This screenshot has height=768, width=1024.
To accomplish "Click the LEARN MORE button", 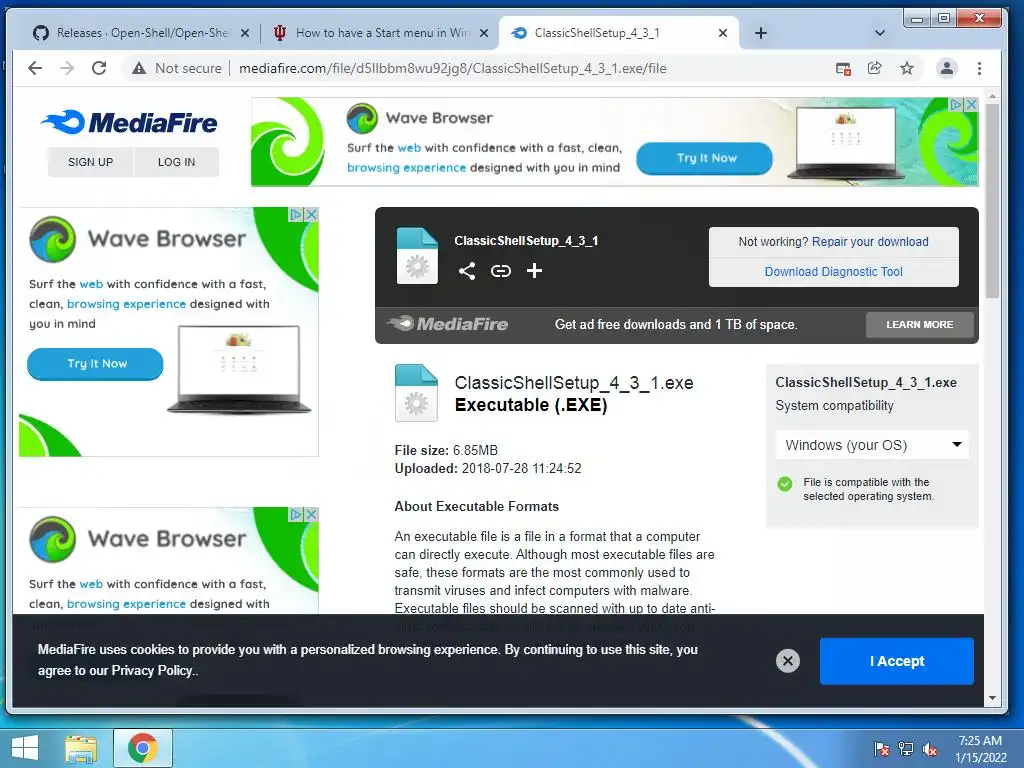I will click(920, 325).
